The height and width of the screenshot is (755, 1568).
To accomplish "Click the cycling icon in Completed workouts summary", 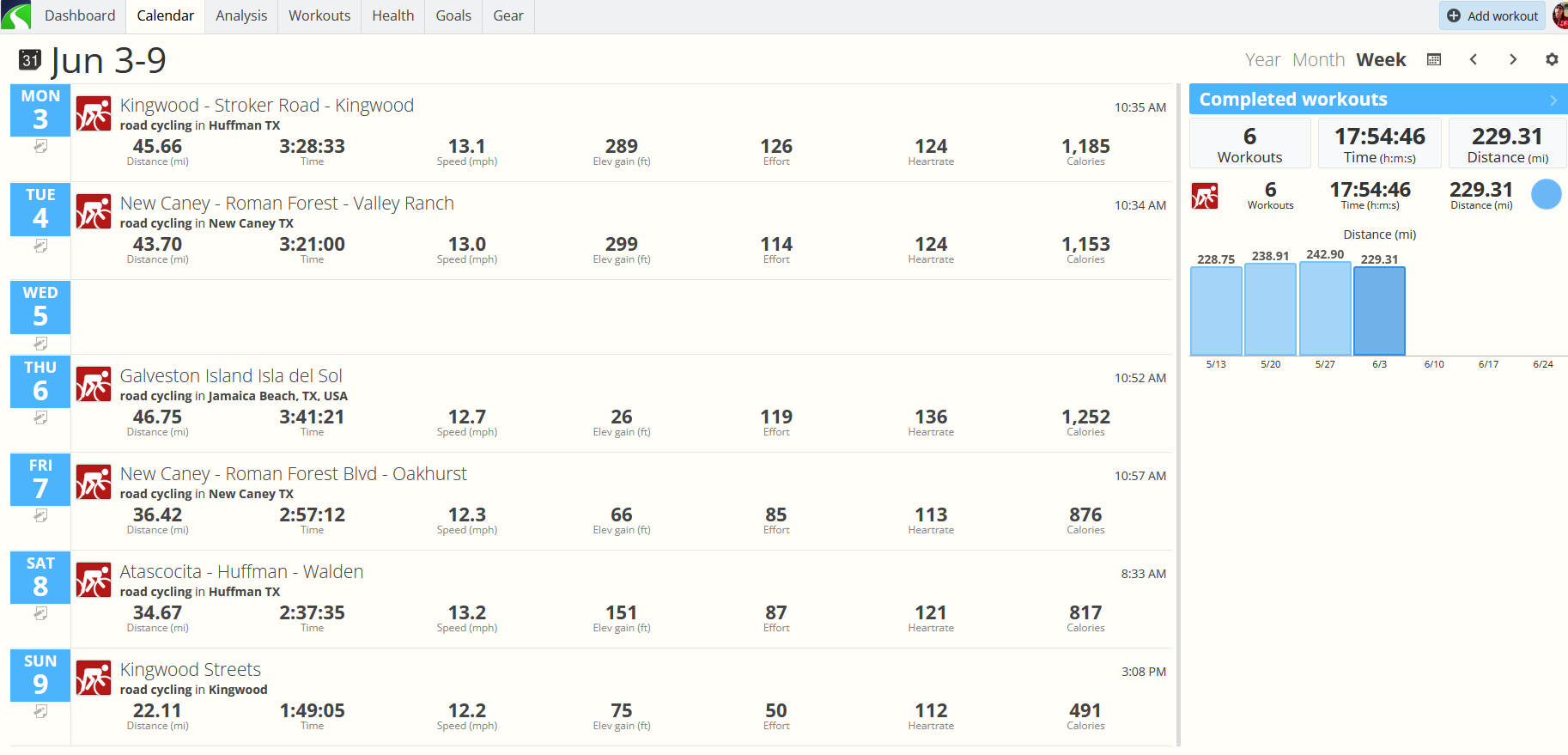I will tap(1205, 196).
